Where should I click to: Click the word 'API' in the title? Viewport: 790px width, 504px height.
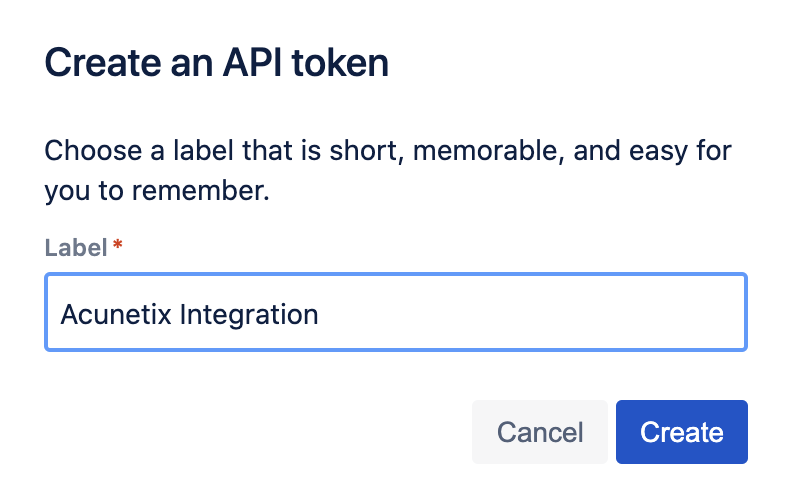pyautogui.click(x=252, y=63)
